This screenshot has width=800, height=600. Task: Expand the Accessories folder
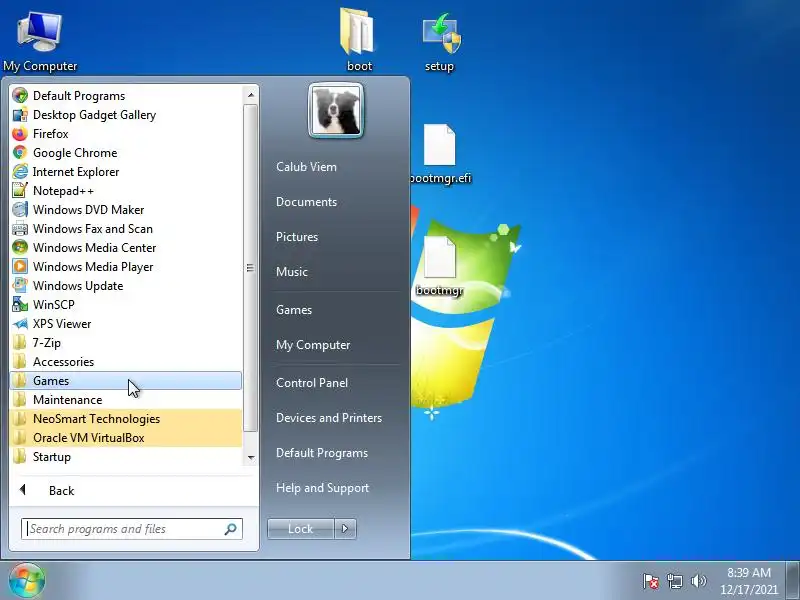coord(126,362)
